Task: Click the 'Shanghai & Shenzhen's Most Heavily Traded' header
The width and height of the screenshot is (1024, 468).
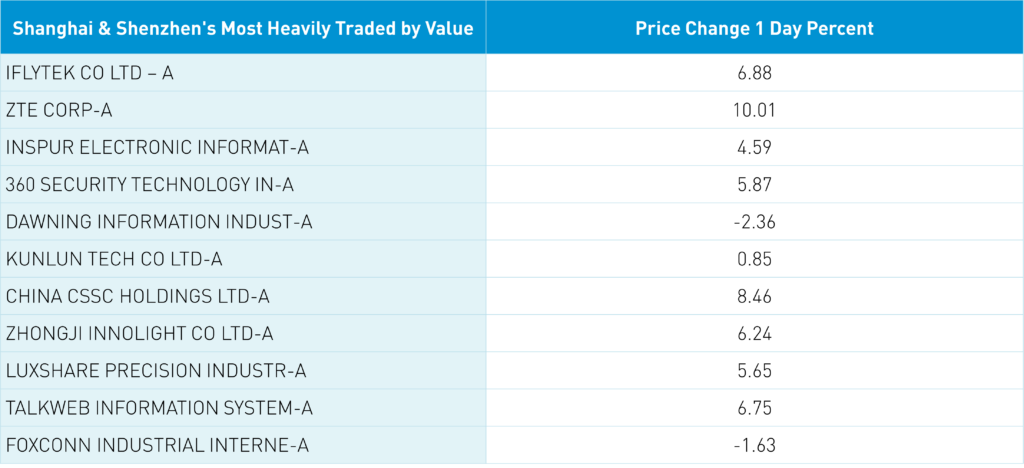Action: pos(243,28)
